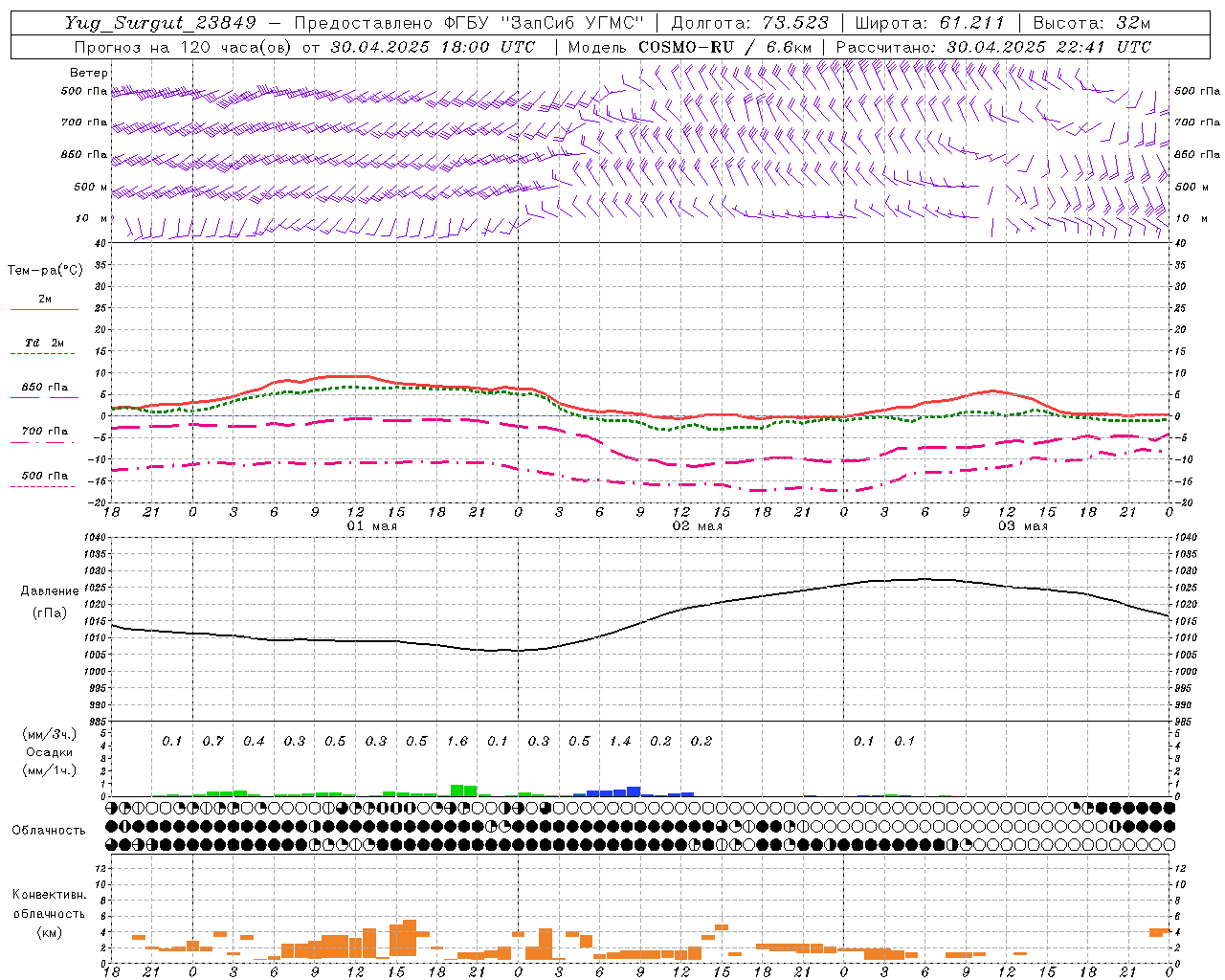The height and width of the screenshot is (980, 1225).
Task: Click the Широта: 61.211 header field
Action: point(929,23)
